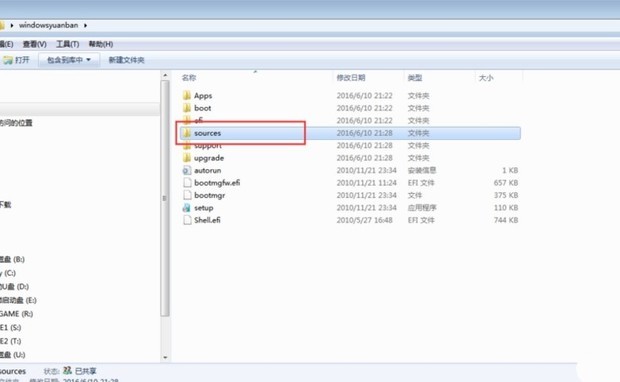620x382 pixels.
Task: Click the shared status icon in details pane
Action: click(x=68, y=371)
